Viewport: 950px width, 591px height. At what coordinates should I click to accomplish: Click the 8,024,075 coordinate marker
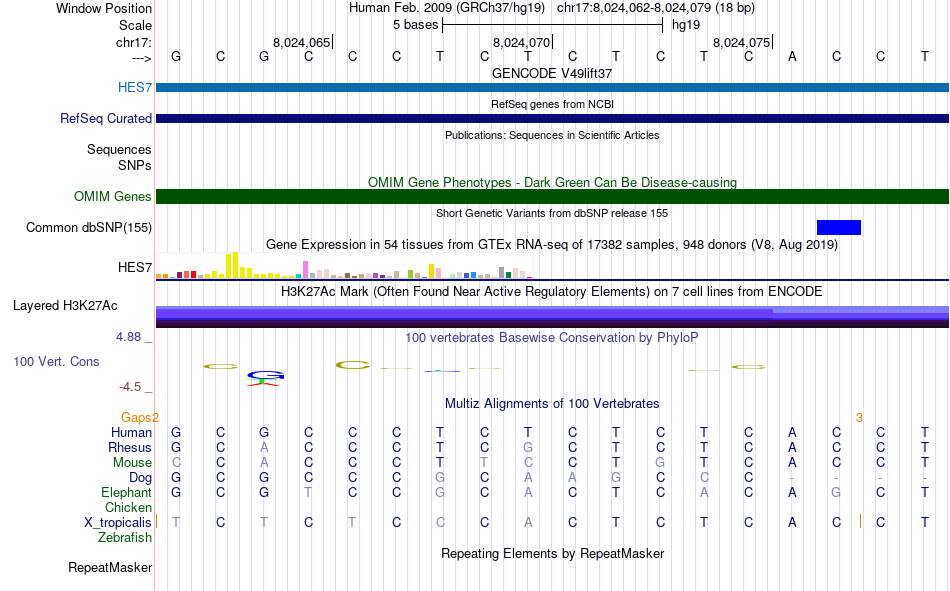(742, 42)
